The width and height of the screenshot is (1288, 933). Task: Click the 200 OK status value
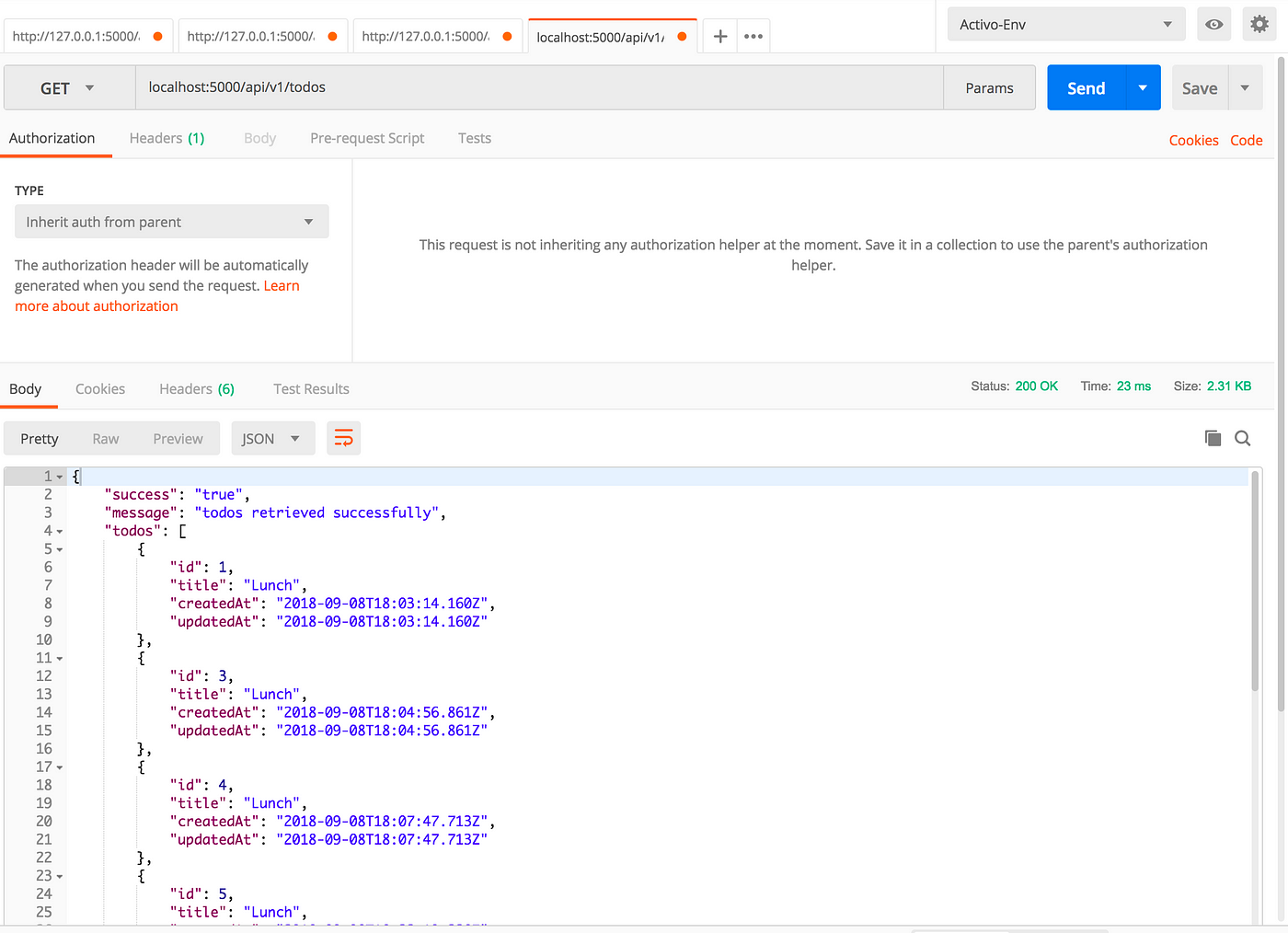click(x=1037, y=386)
